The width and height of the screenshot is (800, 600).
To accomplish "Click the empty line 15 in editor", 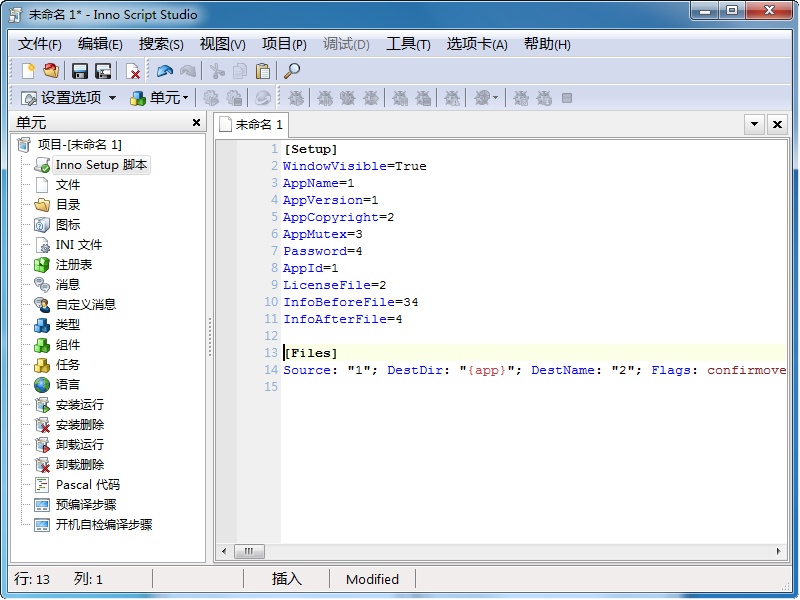I will [500, 387].
